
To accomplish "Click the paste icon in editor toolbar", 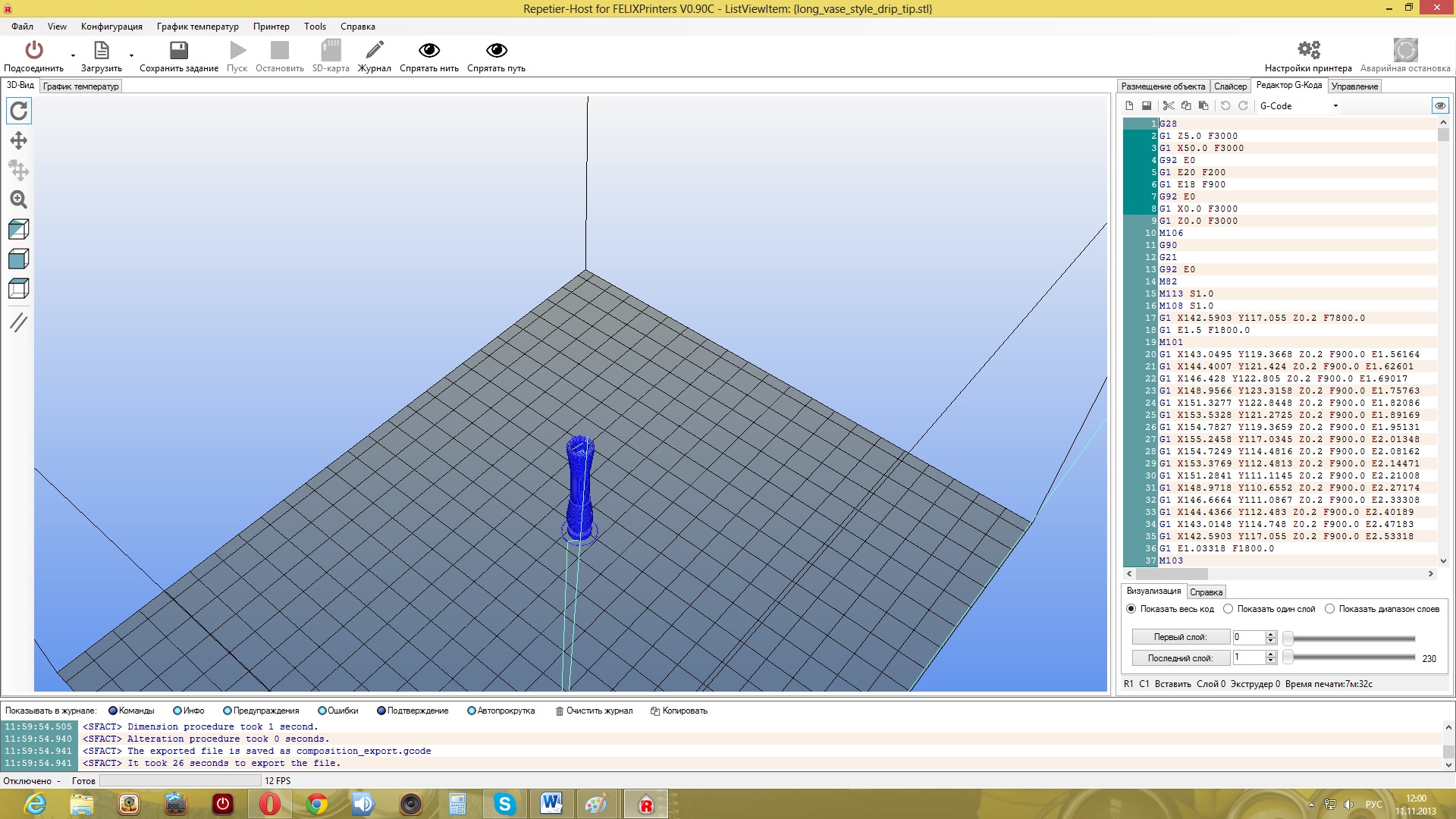I will [1203, 106].
